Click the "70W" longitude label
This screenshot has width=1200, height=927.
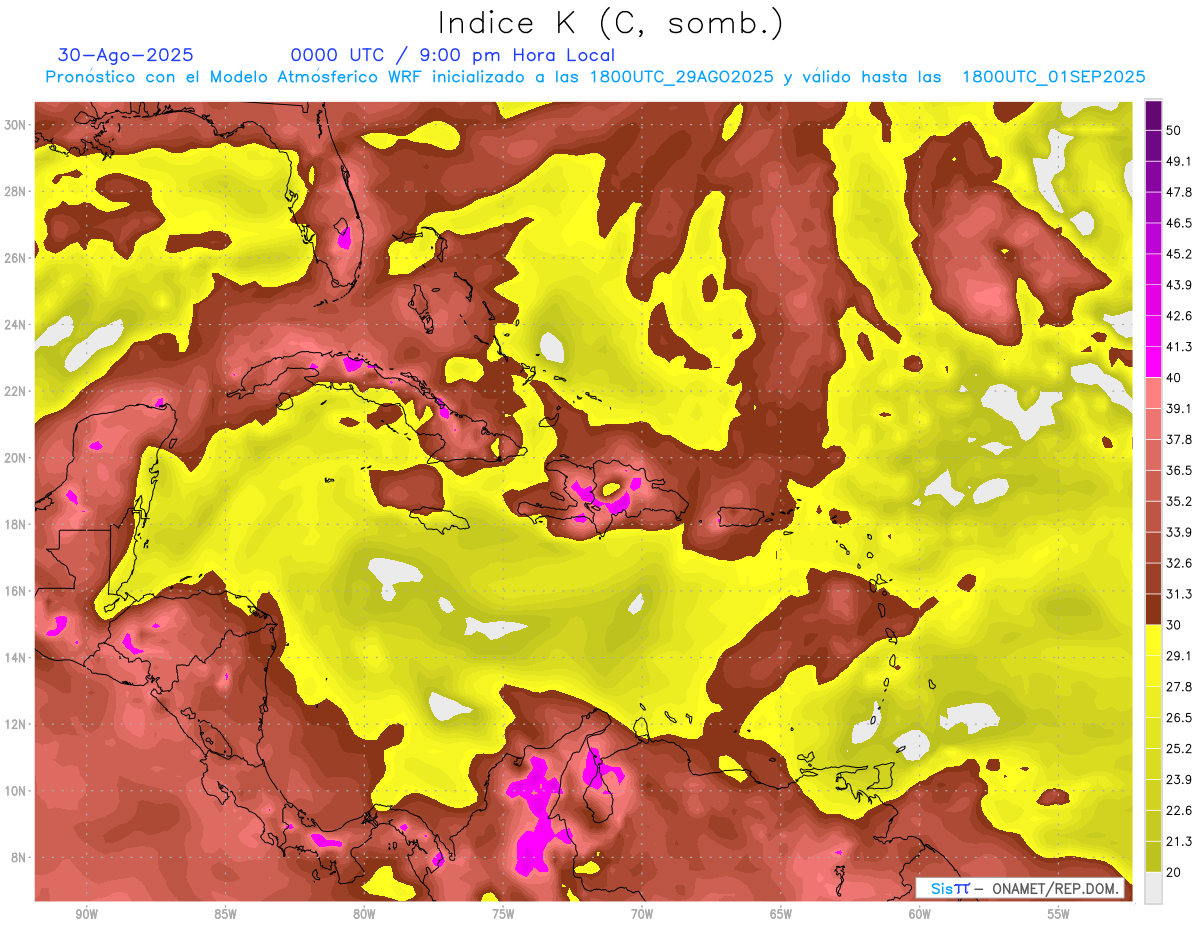(x=642, y=914)
